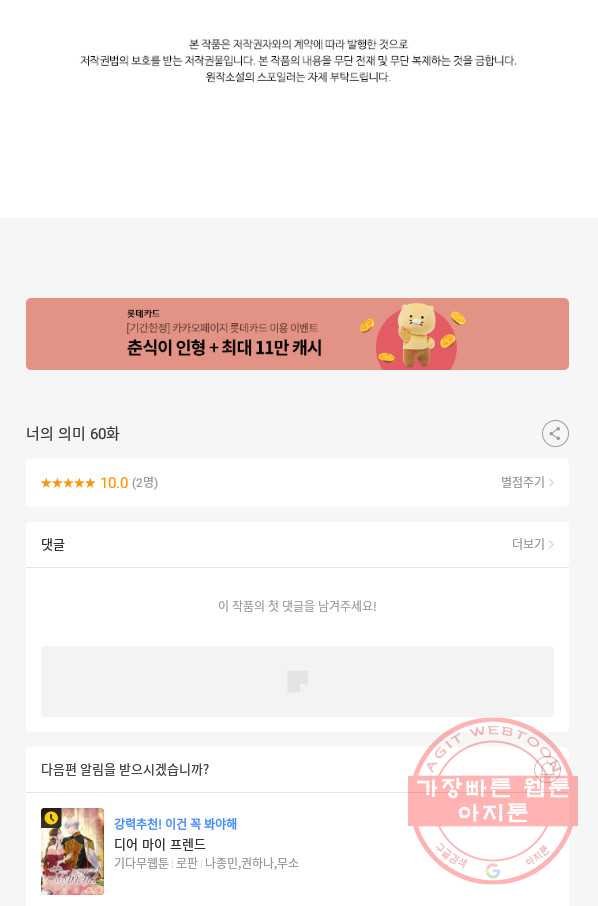
Task: Open the 롯데카드 event banner
Action: (x=297, y=334)
